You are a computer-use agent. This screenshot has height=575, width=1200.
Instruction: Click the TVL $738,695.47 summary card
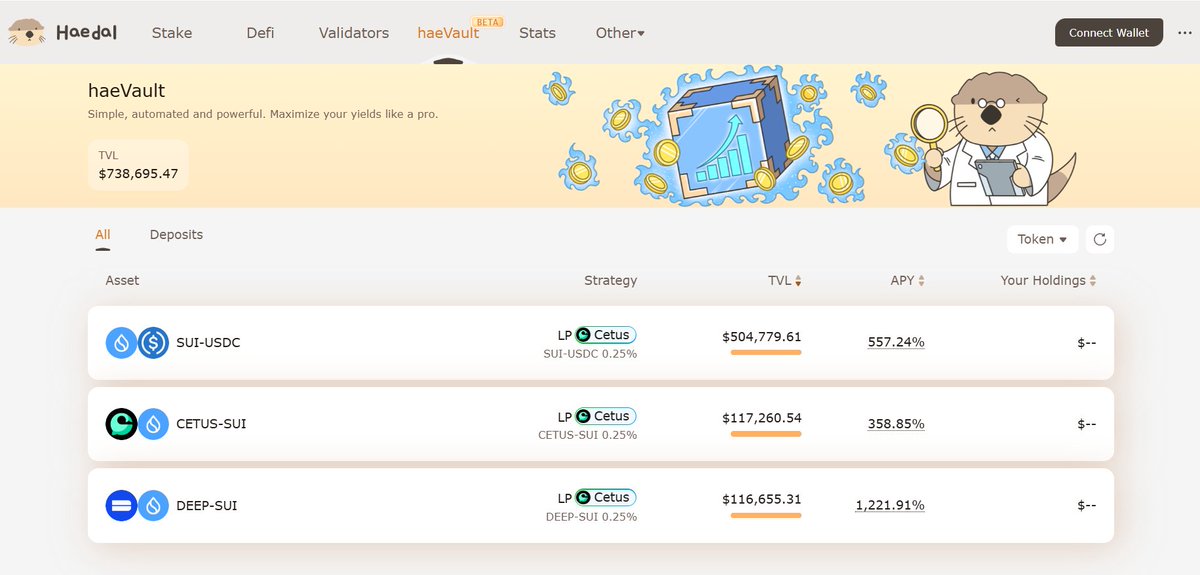138,165
